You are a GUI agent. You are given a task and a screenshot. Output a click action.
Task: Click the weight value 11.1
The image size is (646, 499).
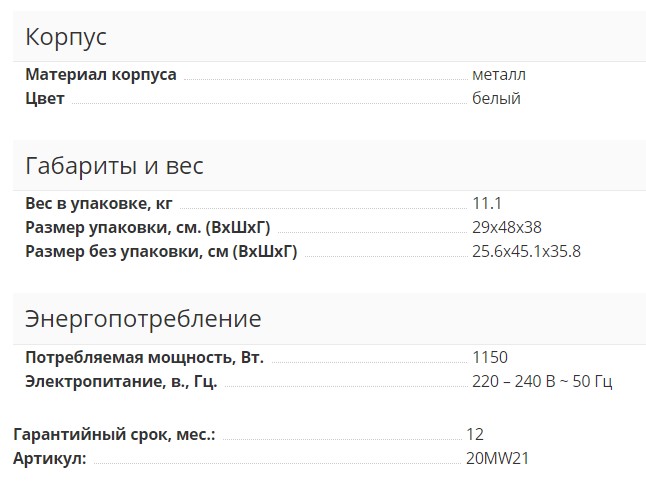coord(487,204)
